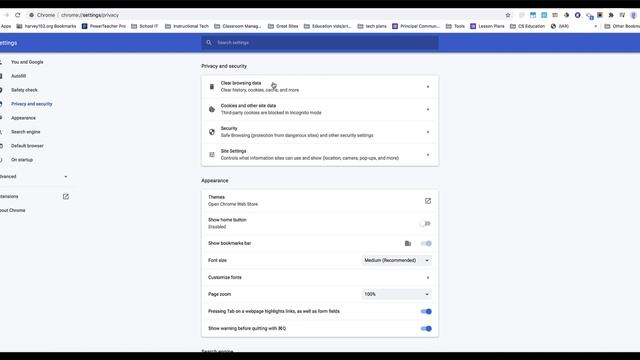Open Extensions external-link icon in sidebar
Screen dimensions: 640x360
(x=66, y=197)
